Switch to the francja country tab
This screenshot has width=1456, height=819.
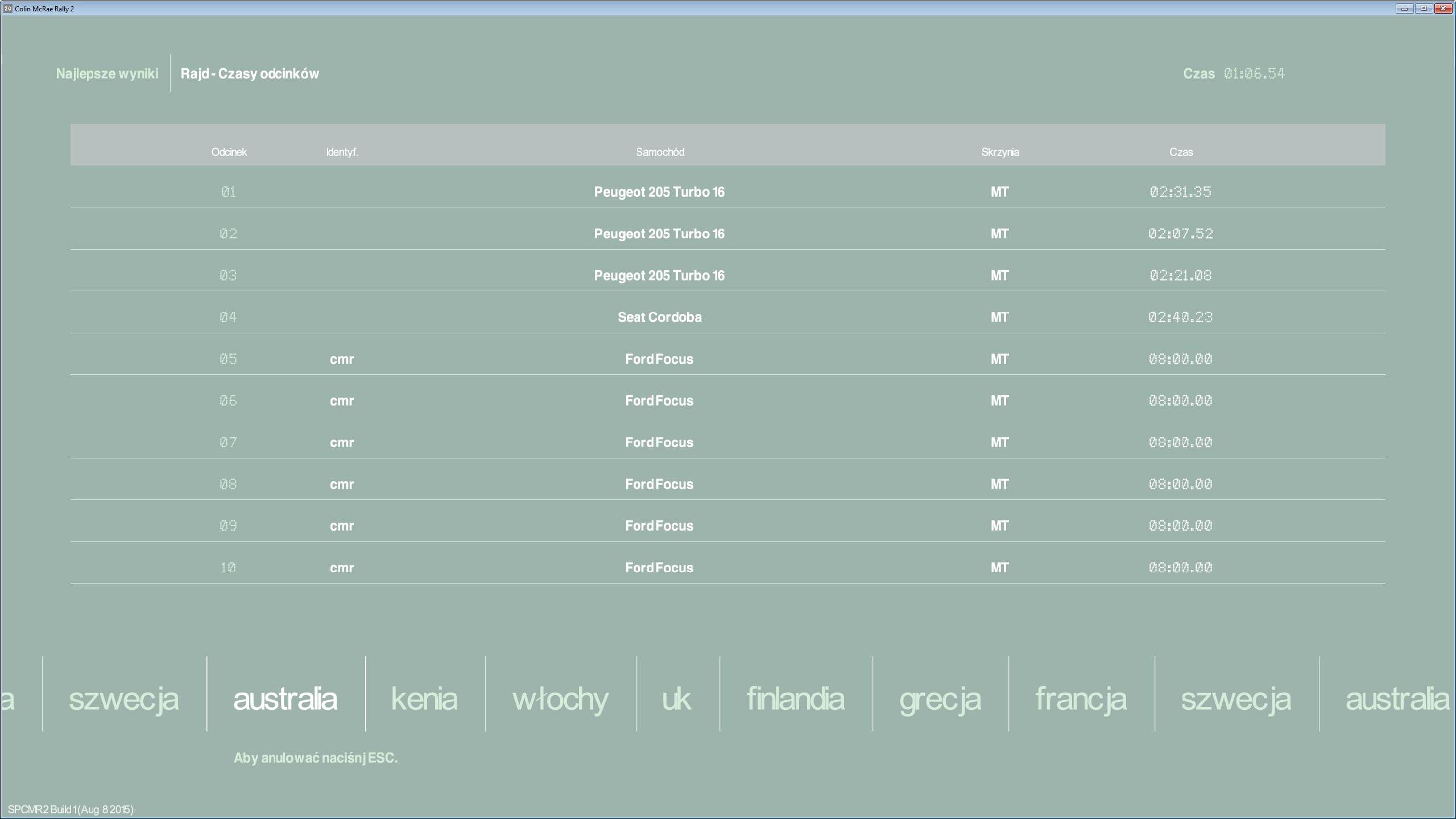pos(1081,699)
